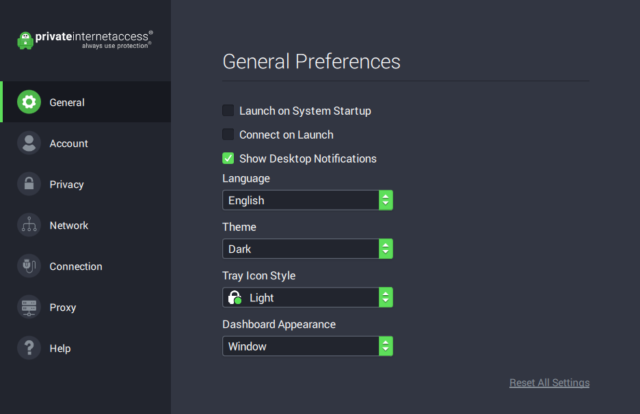Check the Connect on Launch box
This screenshot has height=414, width=640.
228,134
